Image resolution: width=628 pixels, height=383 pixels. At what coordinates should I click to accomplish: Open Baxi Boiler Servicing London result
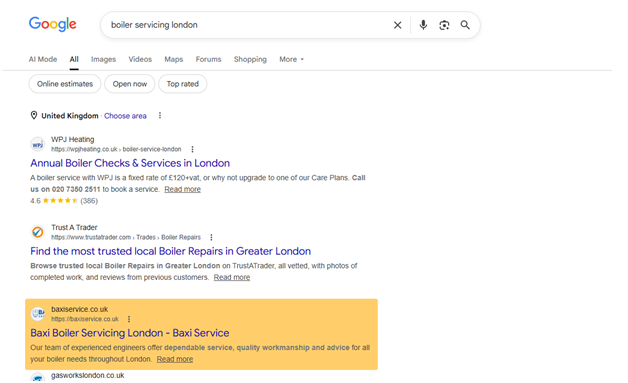point(130,333)
